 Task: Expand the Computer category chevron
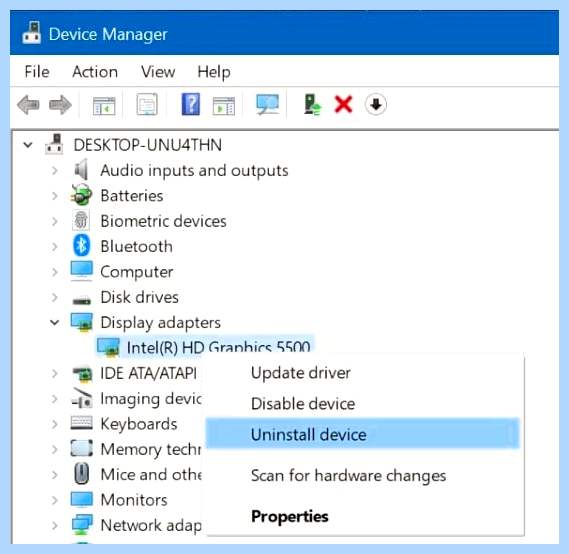(x=55, y=272)
